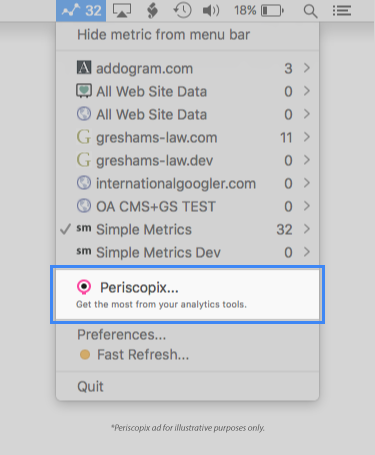
Task: Open the Periscopix analytics tools ad
Action: pyautogui.click(x=187, y=295)
